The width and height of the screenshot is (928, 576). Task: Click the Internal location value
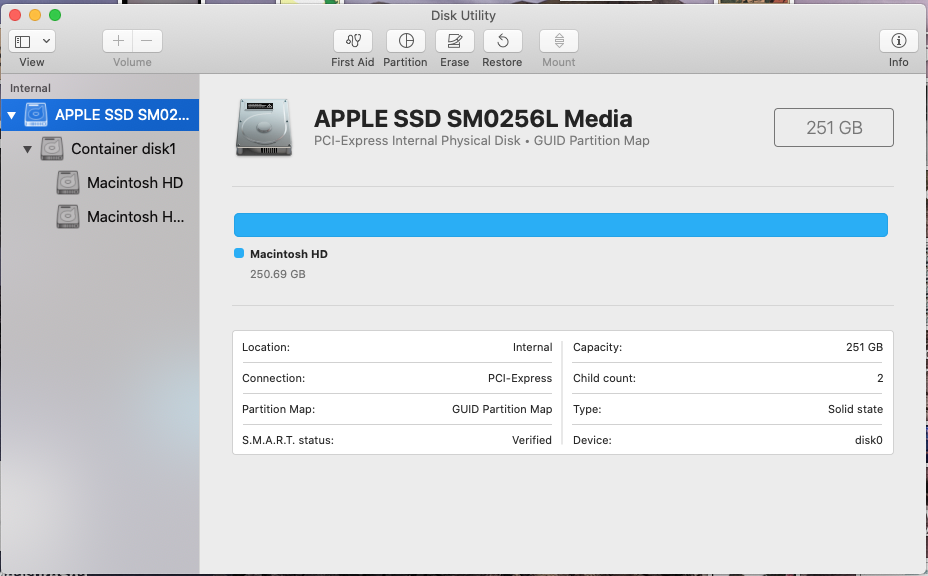(532, 347)
